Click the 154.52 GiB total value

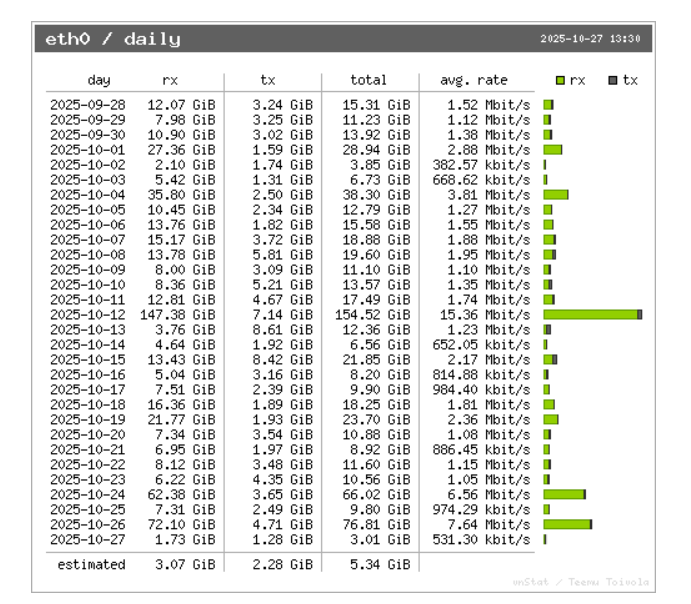(x=375, y=314)
